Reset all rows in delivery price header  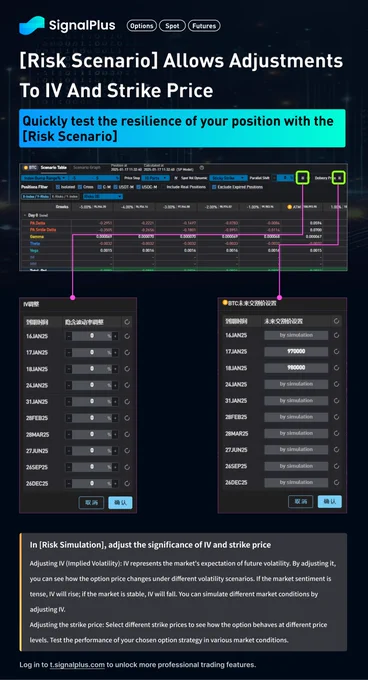tap(337, 321)
